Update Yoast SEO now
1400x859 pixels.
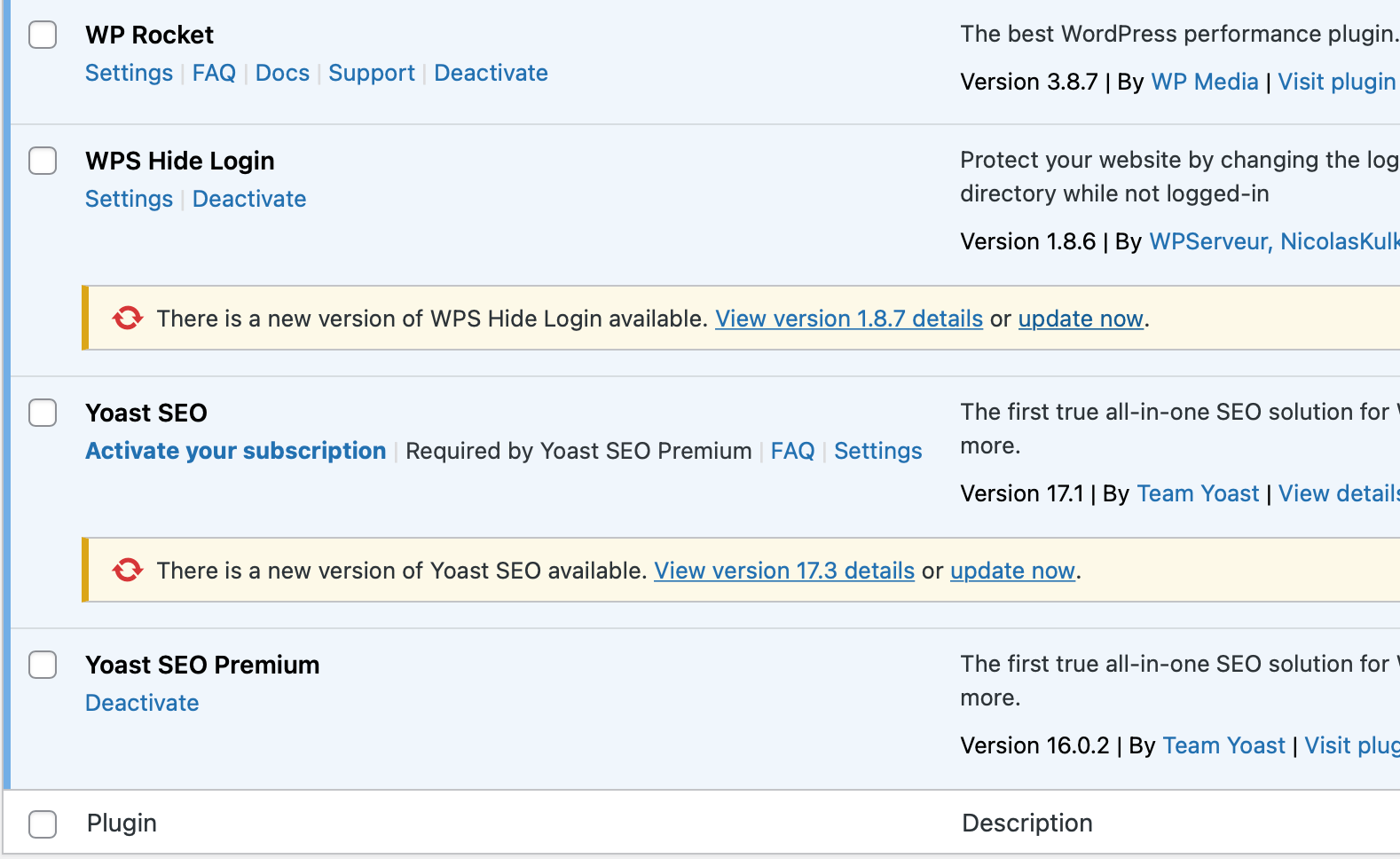(x=1012, y=571)
